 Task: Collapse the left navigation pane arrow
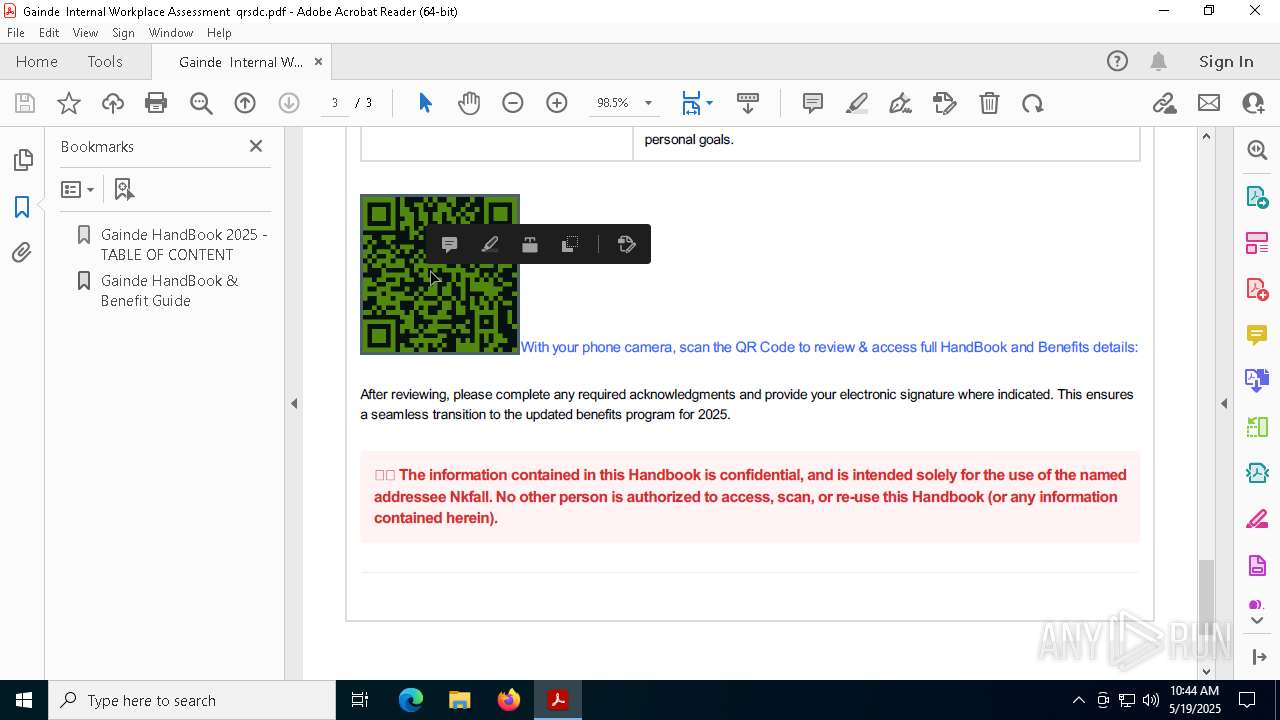coord(294,404)
